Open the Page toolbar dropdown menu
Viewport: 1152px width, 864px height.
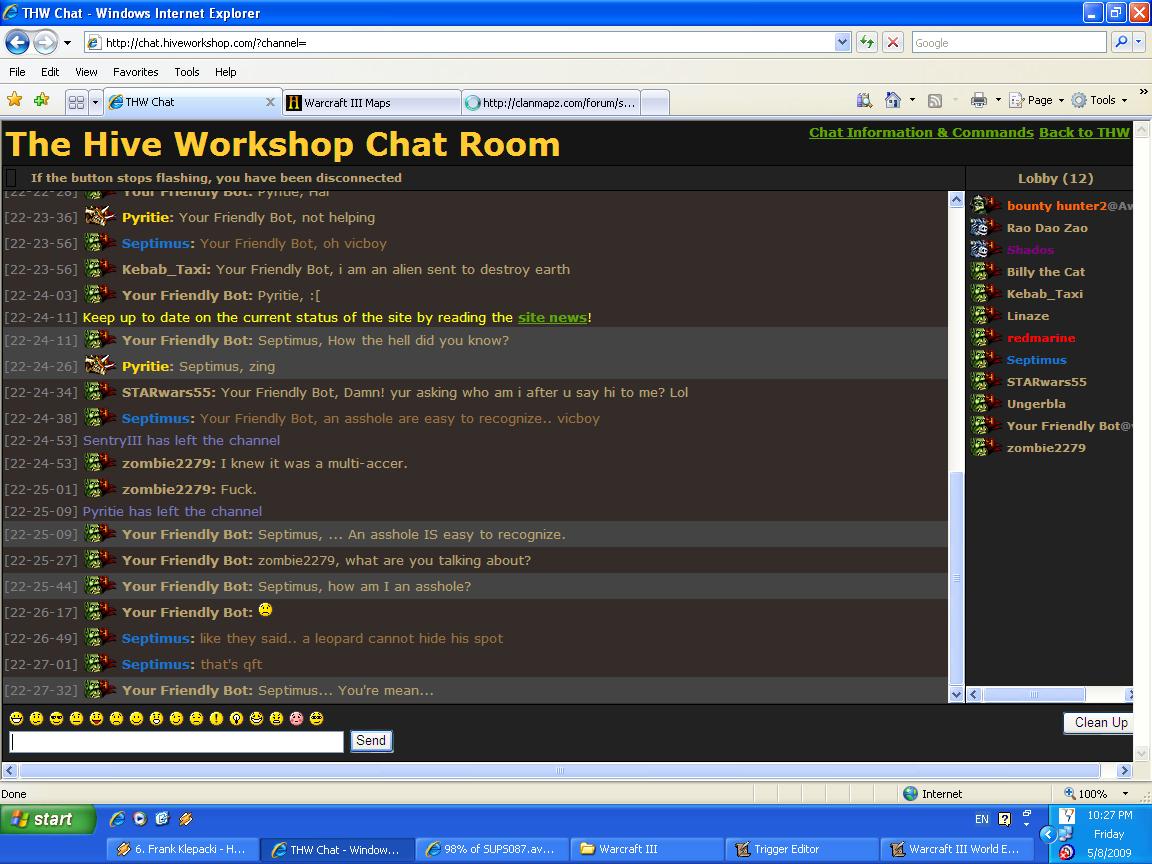(x=1037, y=100)
